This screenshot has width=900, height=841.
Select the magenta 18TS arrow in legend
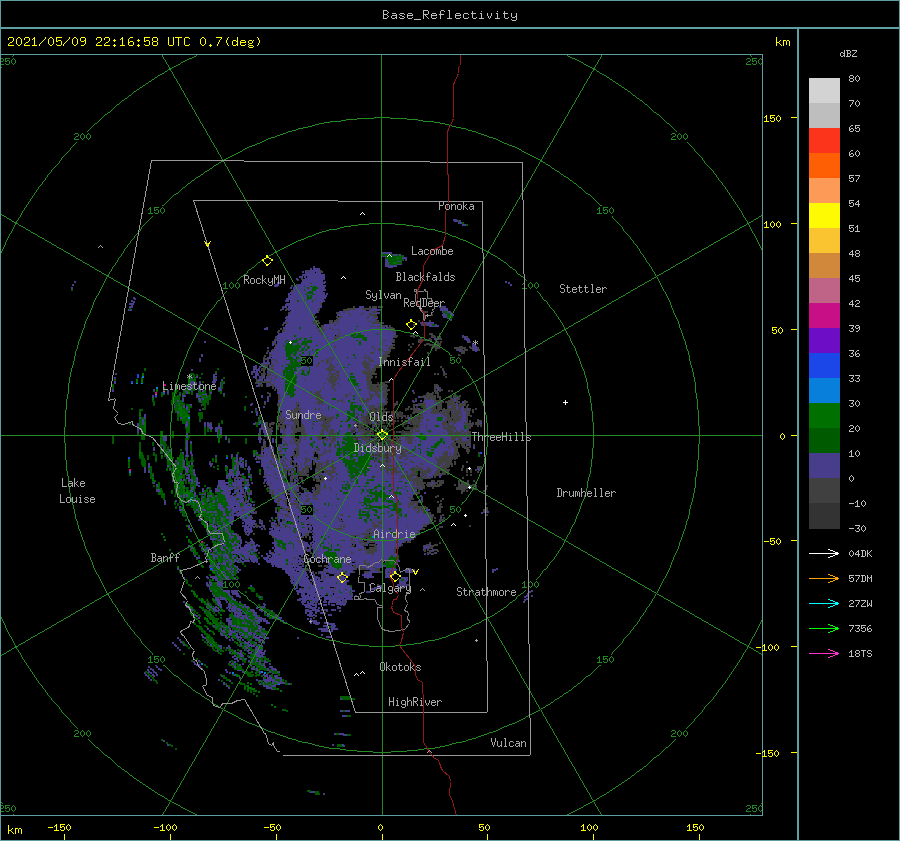[x=824, y=653]
